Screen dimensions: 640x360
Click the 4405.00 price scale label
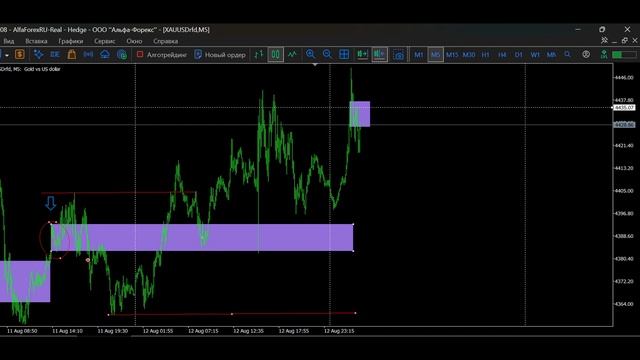[624, 191]
